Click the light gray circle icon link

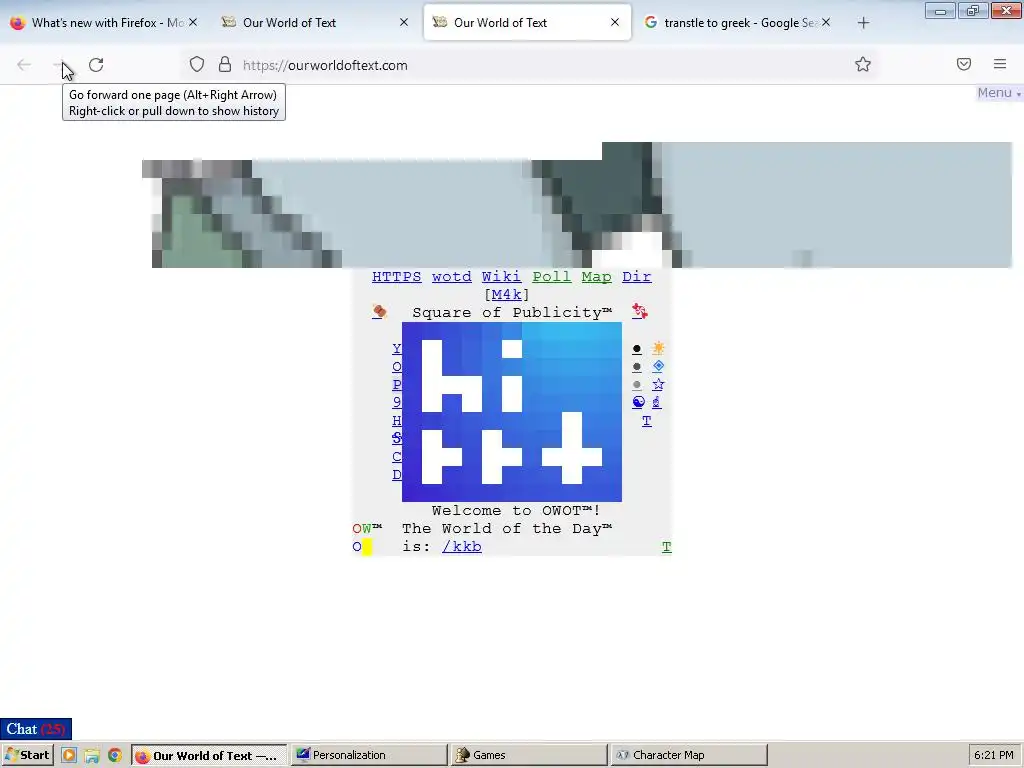point(637,385)
